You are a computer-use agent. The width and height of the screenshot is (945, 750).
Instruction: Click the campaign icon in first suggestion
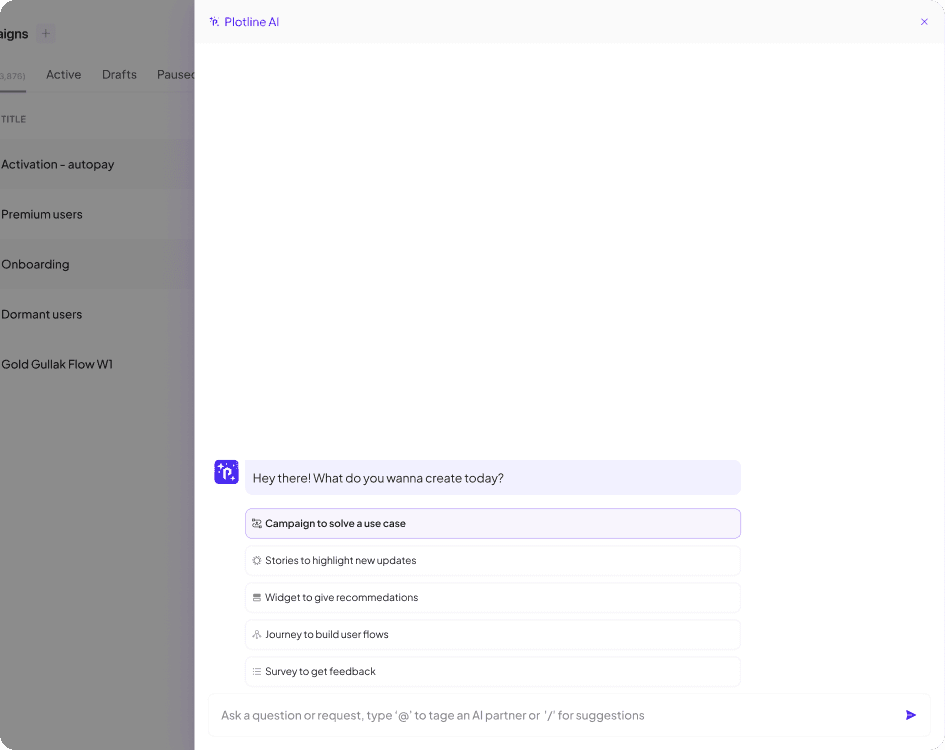(x=257, y=523)
